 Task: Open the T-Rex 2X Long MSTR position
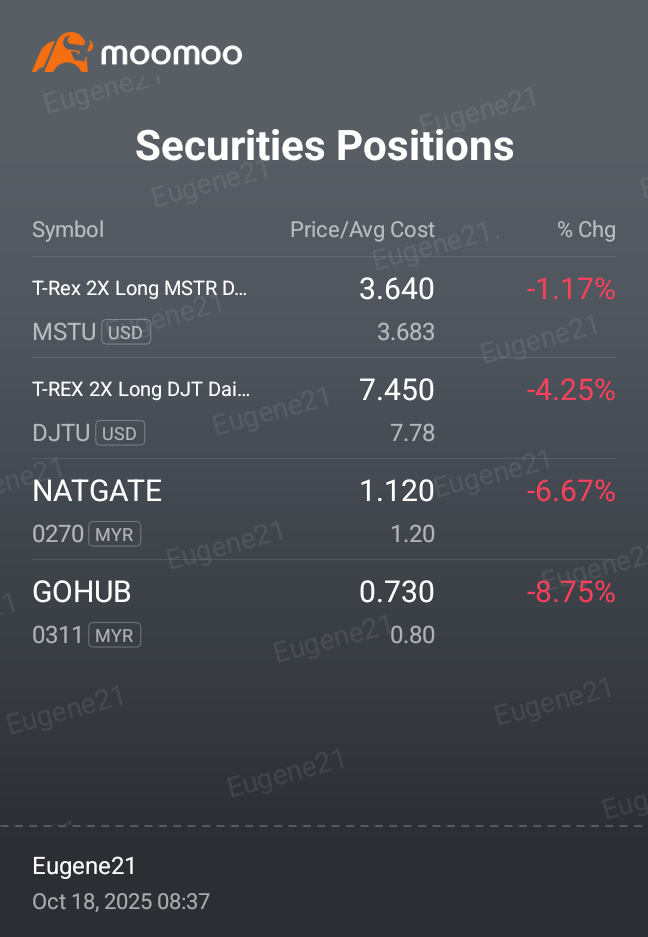point(324,308)
